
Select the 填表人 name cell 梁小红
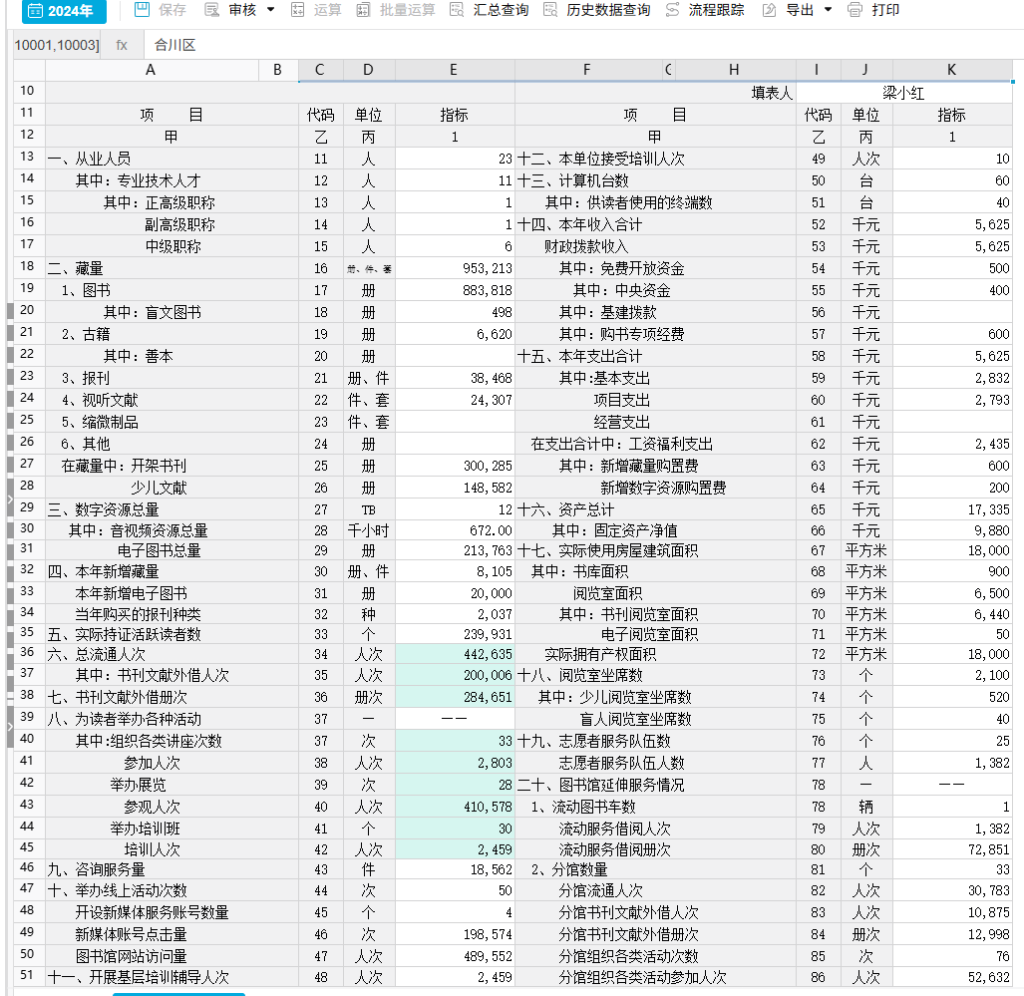[903, 93]
